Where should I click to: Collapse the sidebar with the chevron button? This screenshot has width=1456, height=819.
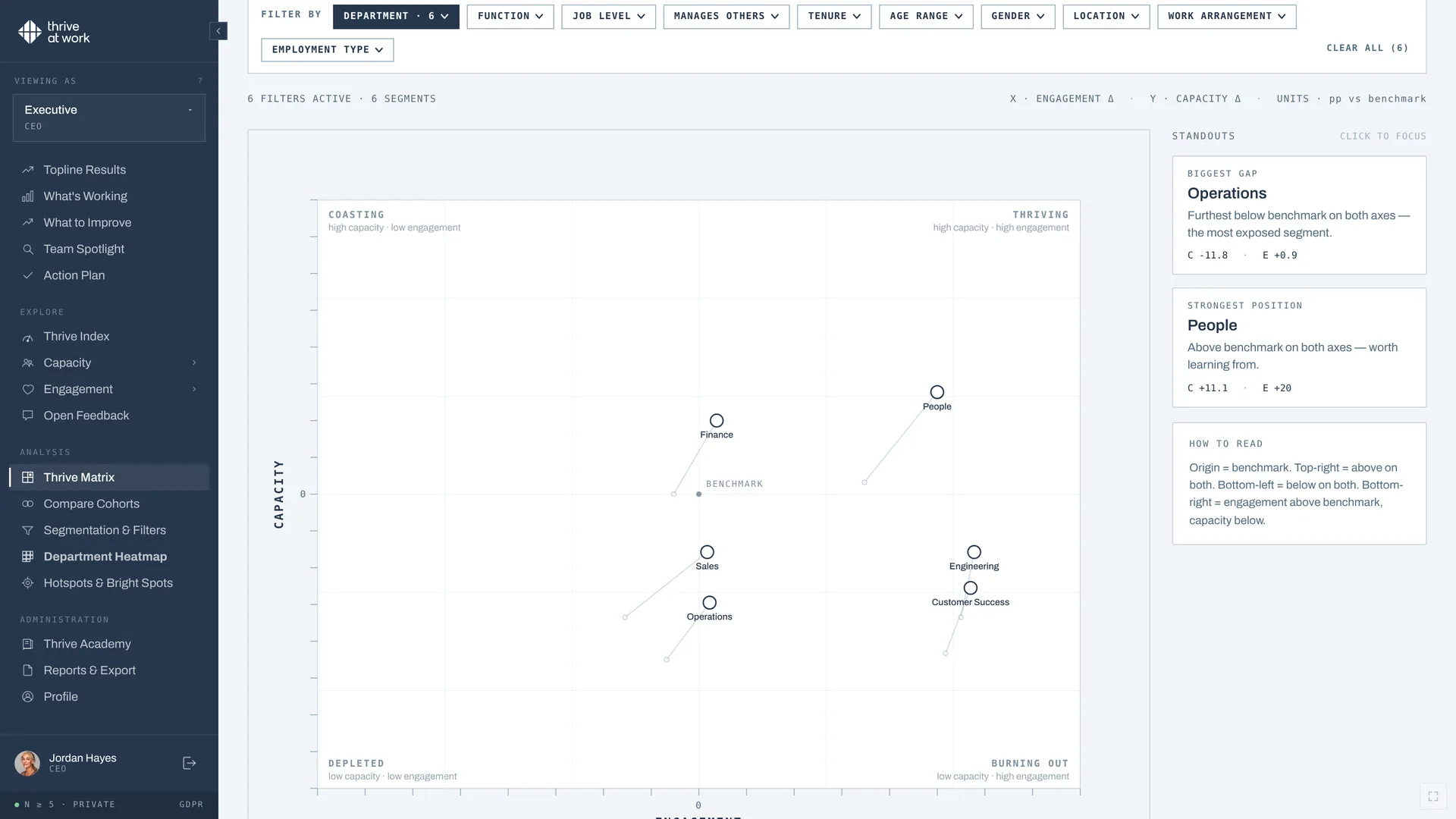tap(218, 31)
